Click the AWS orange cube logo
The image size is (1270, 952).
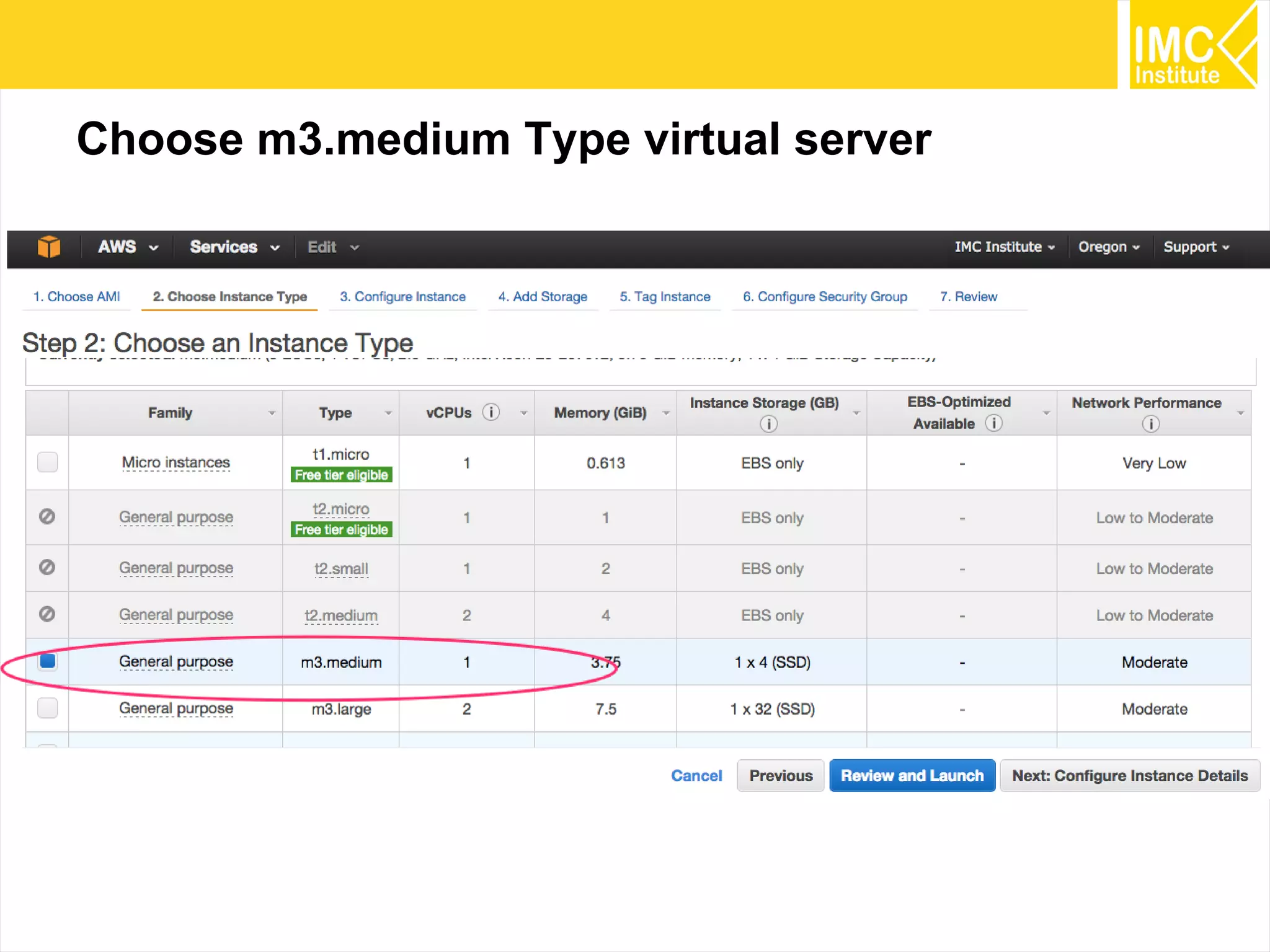[49, 247]
